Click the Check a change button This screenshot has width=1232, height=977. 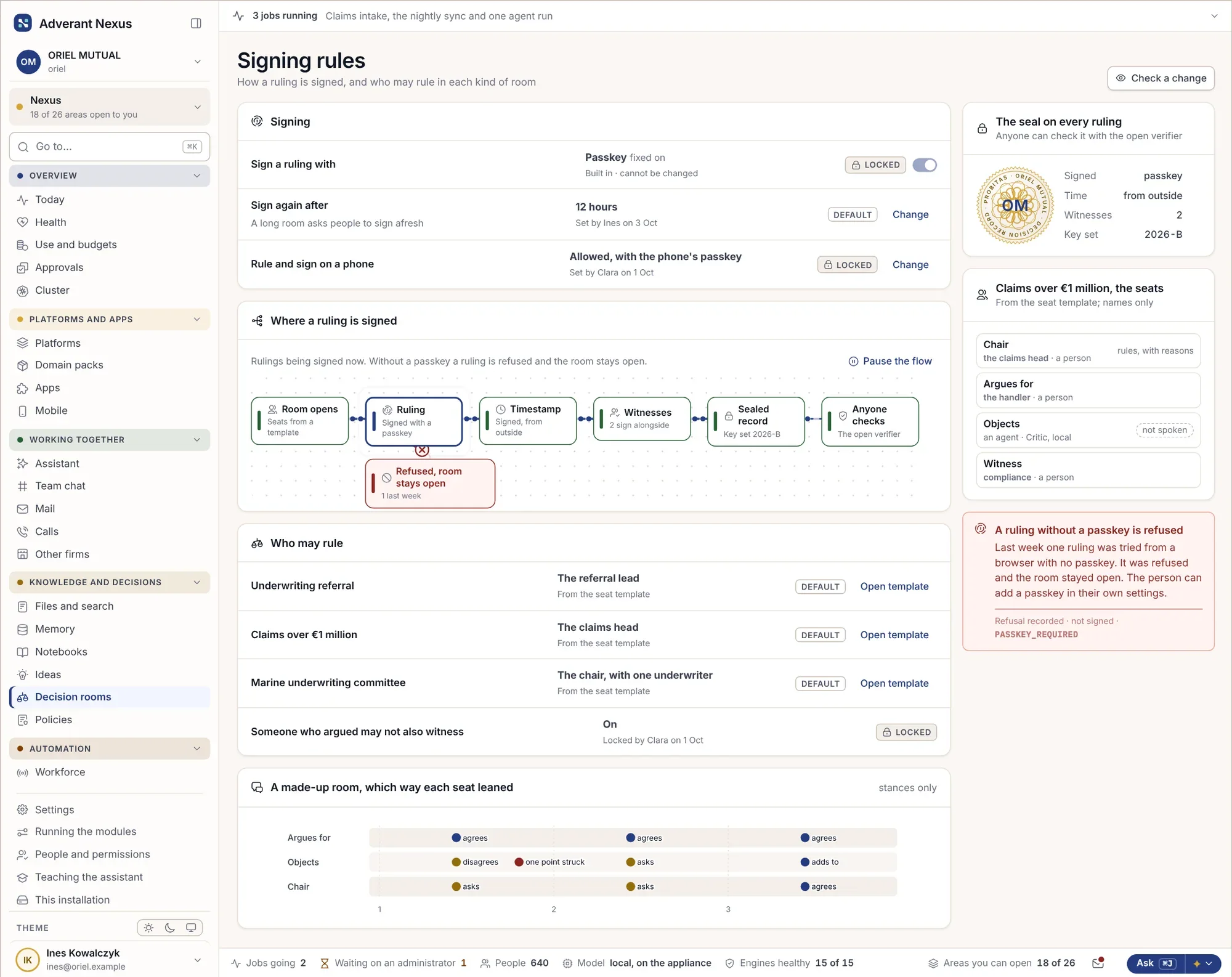click(1161, 78)
